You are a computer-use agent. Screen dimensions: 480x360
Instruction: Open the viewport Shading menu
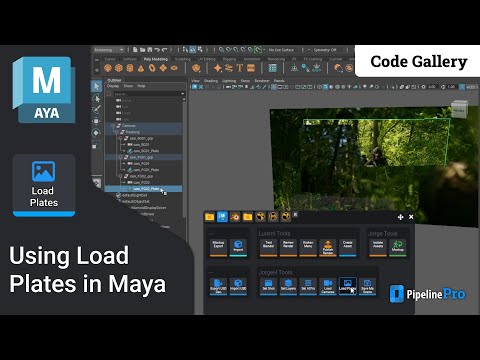coord(211,81)
